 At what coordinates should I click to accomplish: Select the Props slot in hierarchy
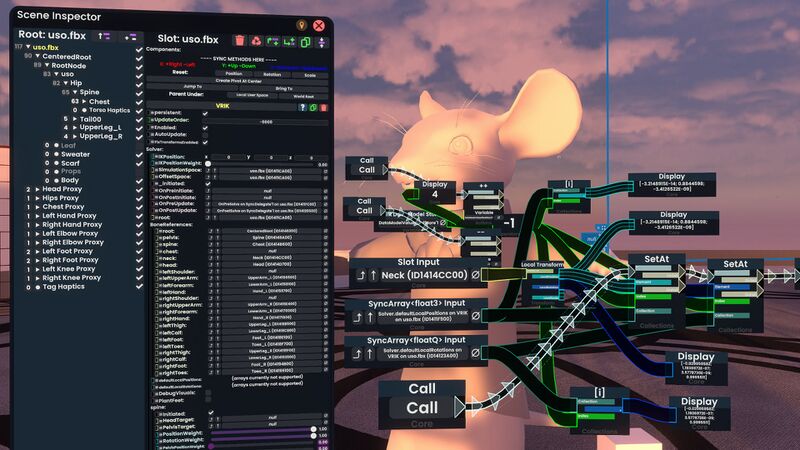[71, 172]
